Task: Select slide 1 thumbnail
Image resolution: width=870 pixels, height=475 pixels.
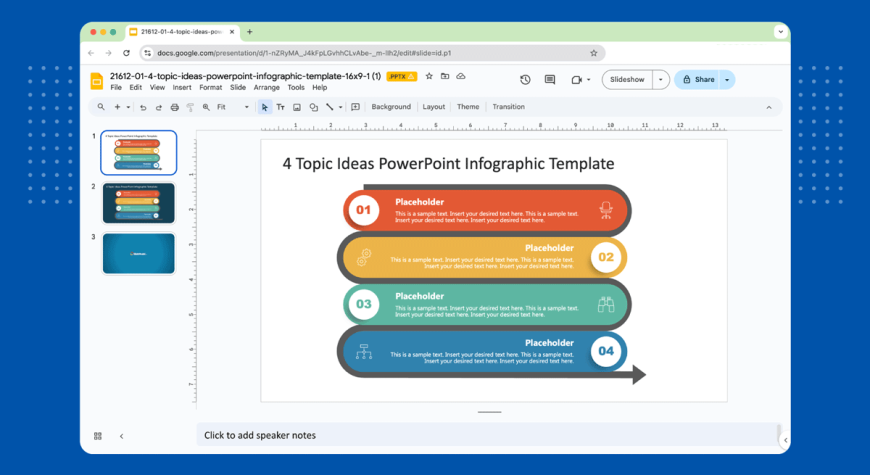Action: 139,153
